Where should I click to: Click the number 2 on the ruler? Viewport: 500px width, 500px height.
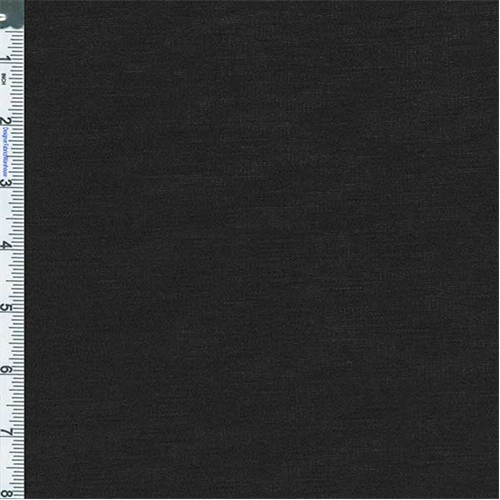[6, 121]
